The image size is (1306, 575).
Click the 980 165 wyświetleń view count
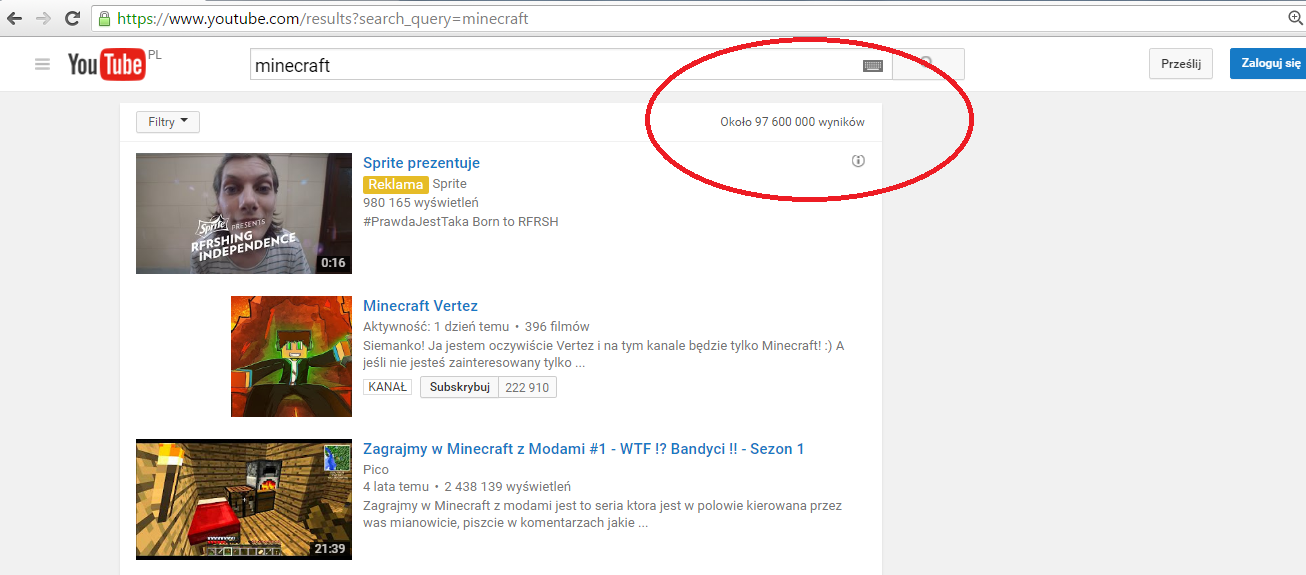(x=421, y=203)
